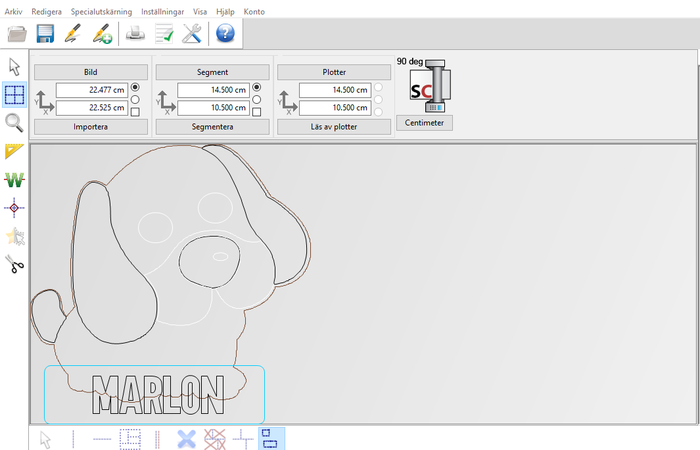Click the open folder icon in toolbar
Screen dimensions: 700x450
pyautogui.click(x=17, y=33)
